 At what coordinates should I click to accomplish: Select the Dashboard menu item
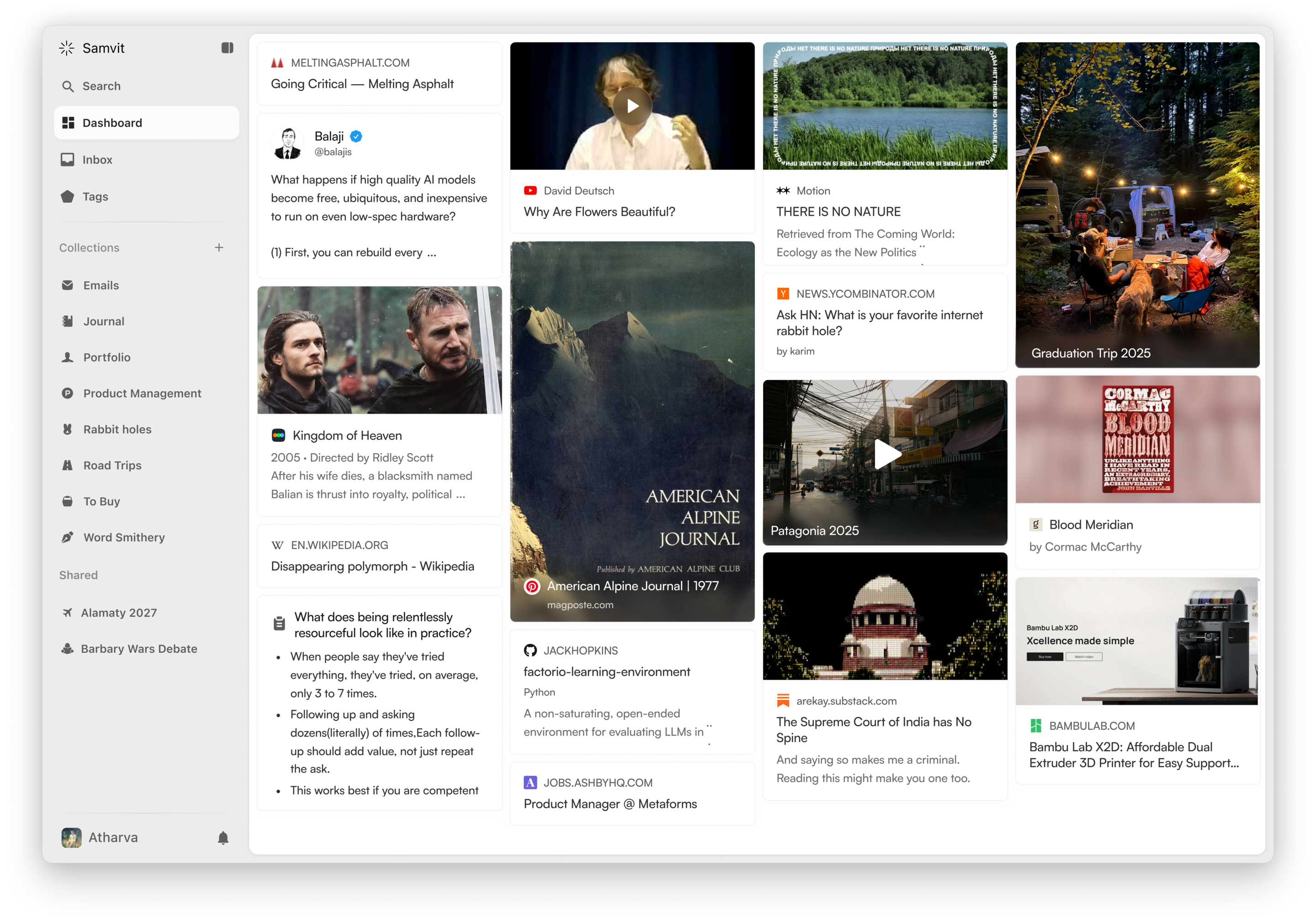coord(147,122)
